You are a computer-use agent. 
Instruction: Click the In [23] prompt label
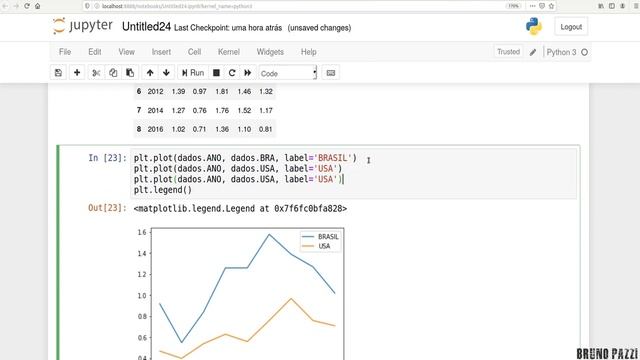(107, 158)
